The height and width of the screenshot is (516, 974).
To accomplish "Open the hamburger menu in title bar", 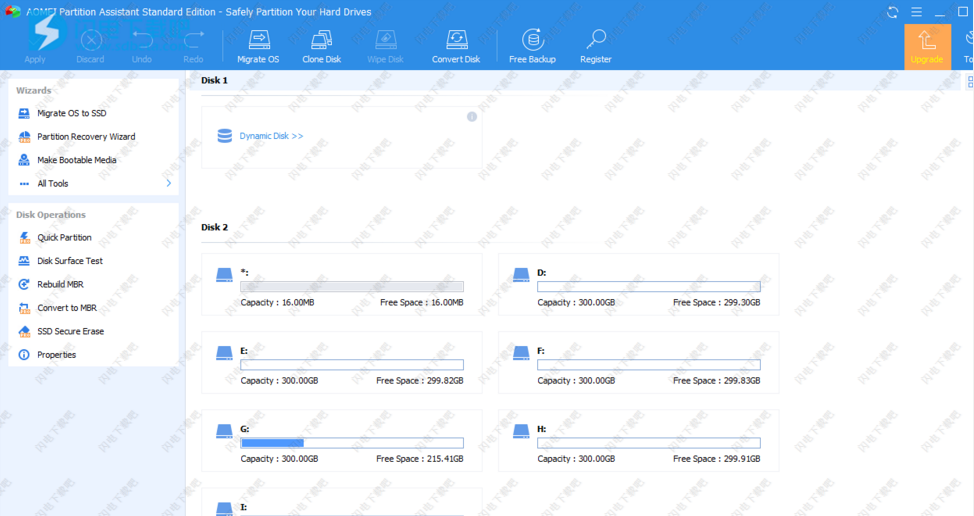I will [916, 12].
